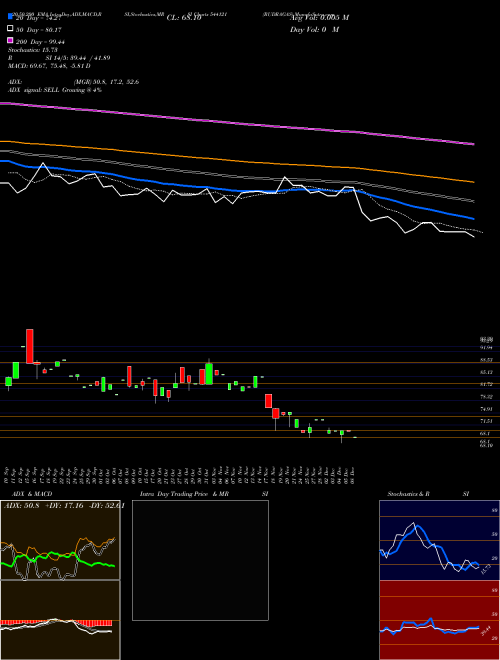500x660 pixels.
Task: Click the blue Stochastics chart panel
Action: (439, 540)
